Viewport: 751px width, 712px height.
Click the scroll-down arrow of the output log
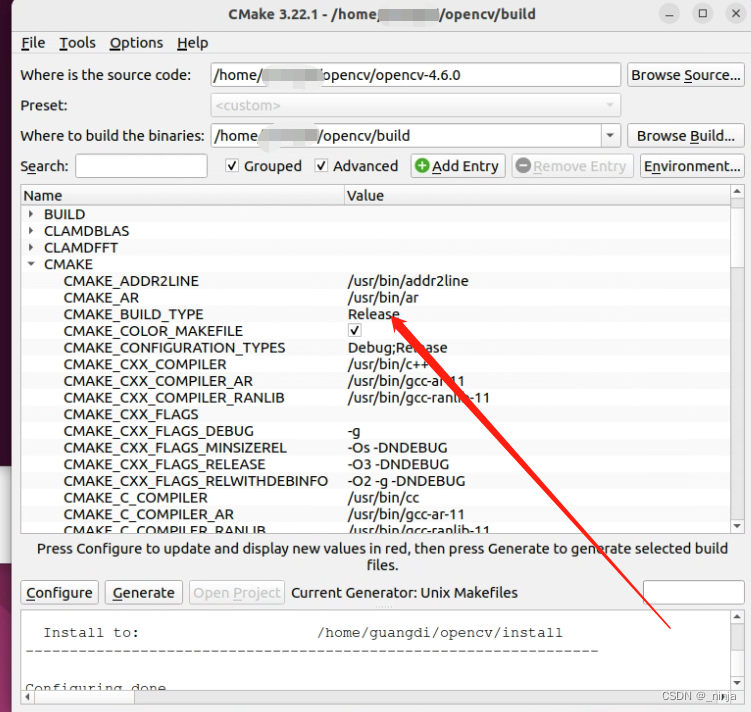[737, 683]
